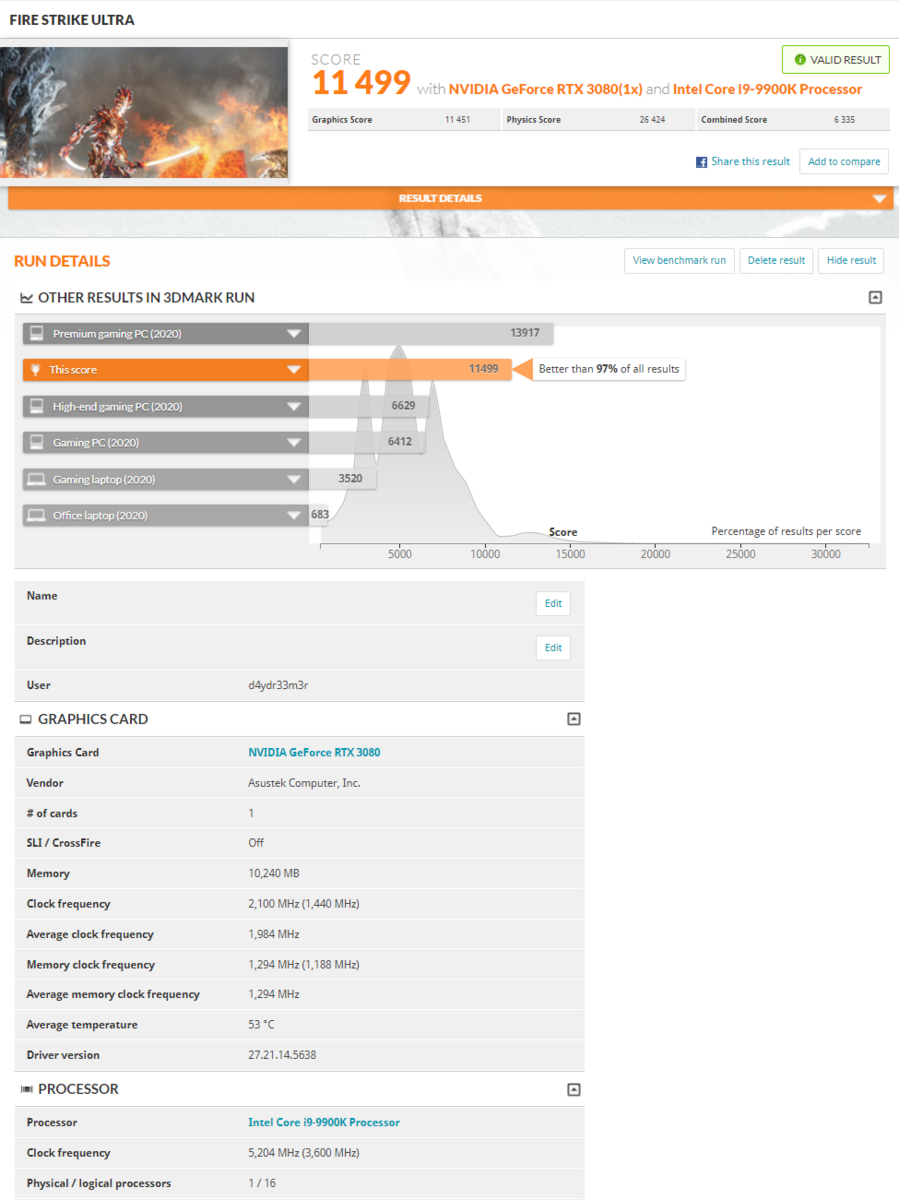This screenshot has width=899, height=1200.
Task: Click View benchmark run button
Action: [679, 261]
